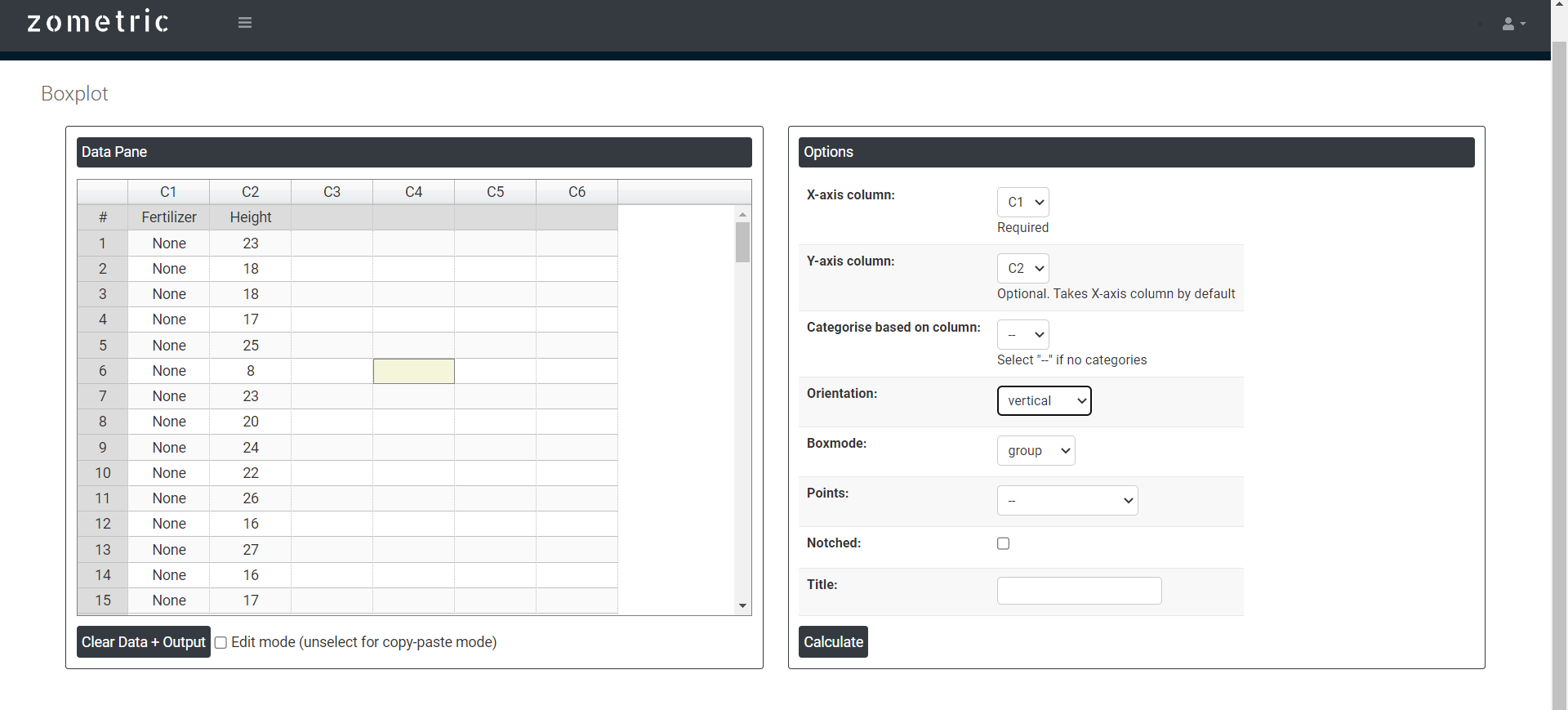1568x710 pixels.
Task: Open the Orientation dropdown
Action: pyautogui.click(x=1044, y=401)
